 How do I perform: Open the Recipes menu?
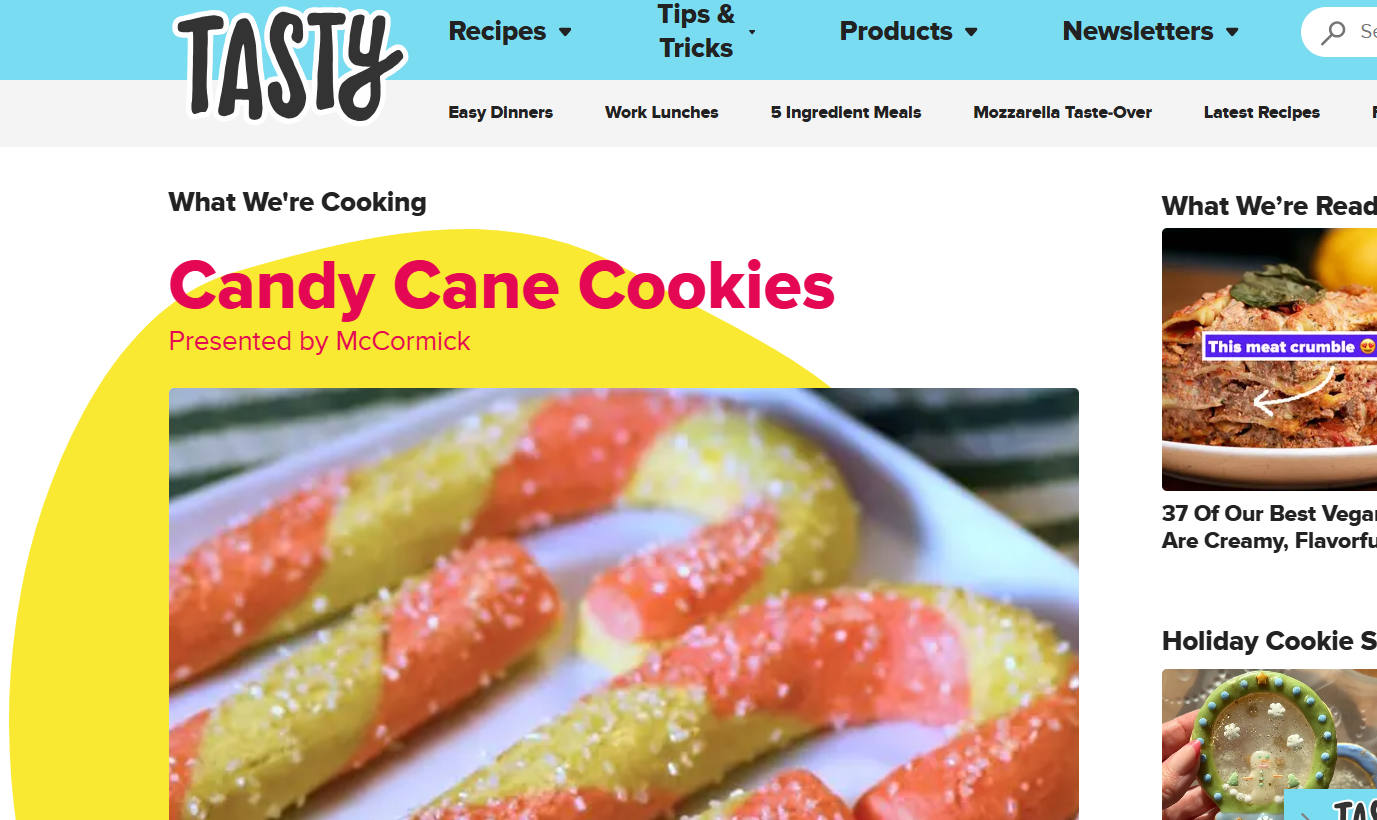pyautogui.click(x=497, y=32)
